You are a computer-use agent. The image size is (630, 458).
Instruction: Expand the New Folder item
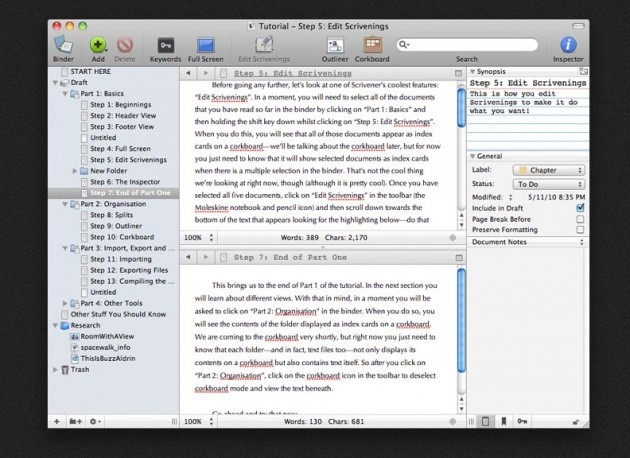(75, 171)
